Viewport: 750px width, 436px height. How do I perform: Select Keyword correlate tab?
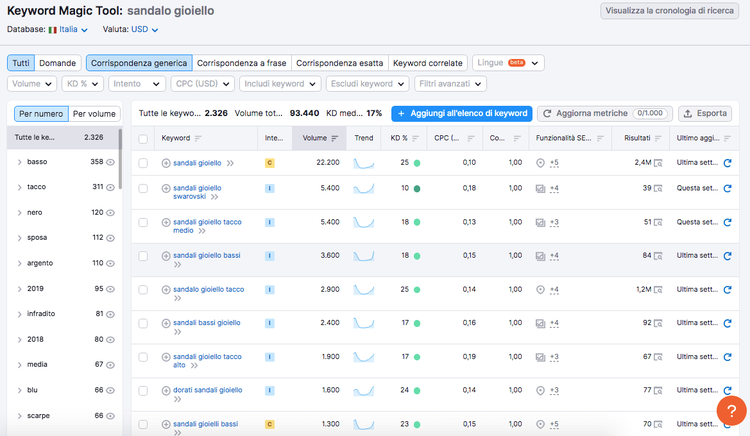point(428,63)
